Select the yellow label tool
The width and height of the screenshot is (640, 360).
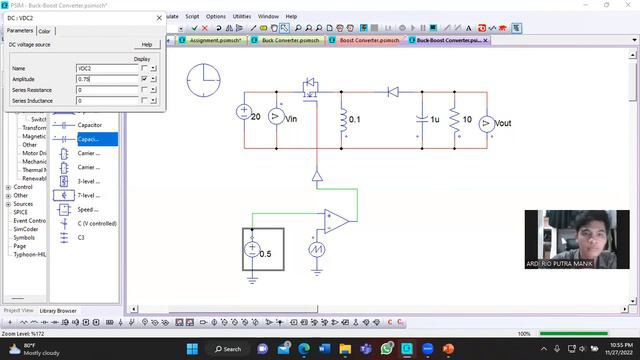263,28
